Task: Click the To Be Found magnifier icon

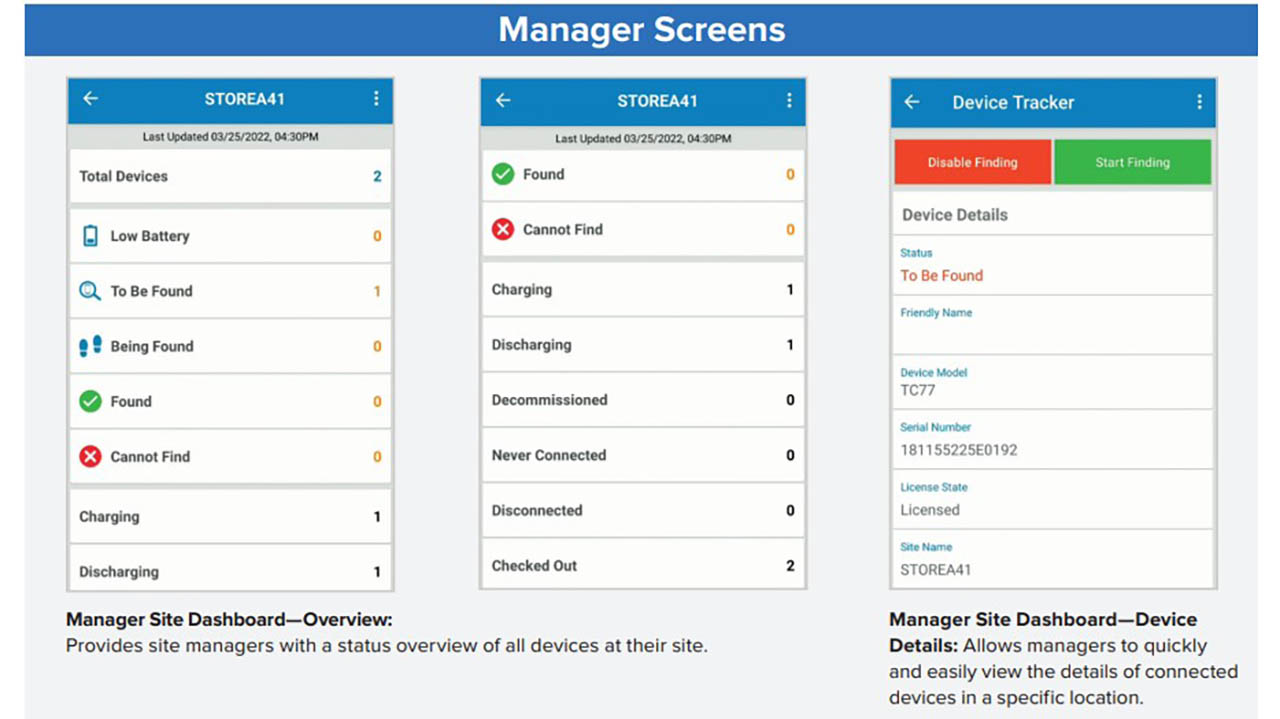Action: [90, 291]
